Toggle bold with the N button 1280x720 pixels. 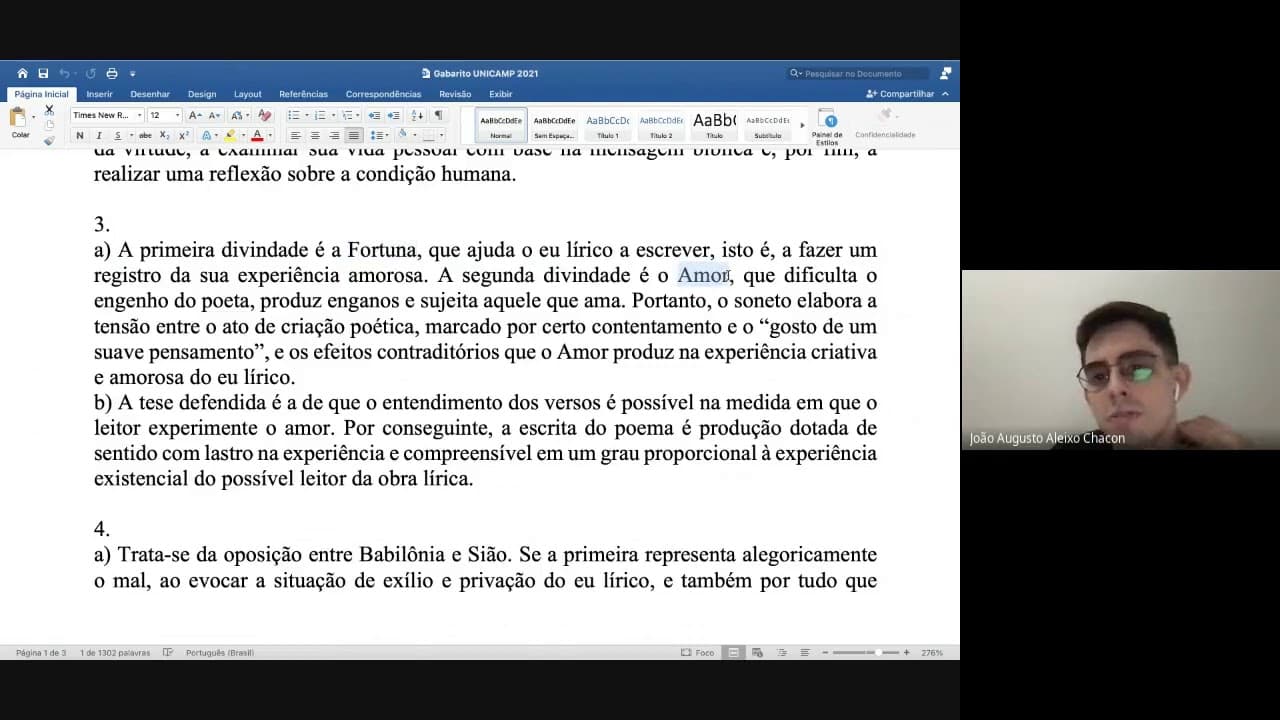click(80, 135)
